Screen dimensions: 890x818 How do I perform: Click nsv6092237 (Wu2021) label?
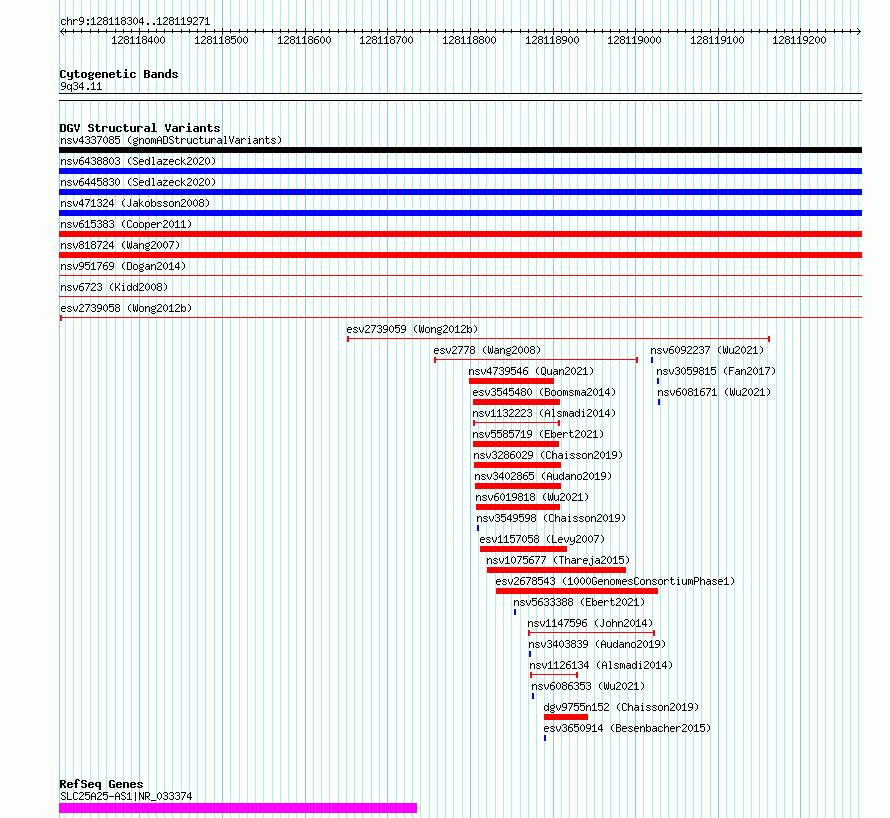pos(707,350)
